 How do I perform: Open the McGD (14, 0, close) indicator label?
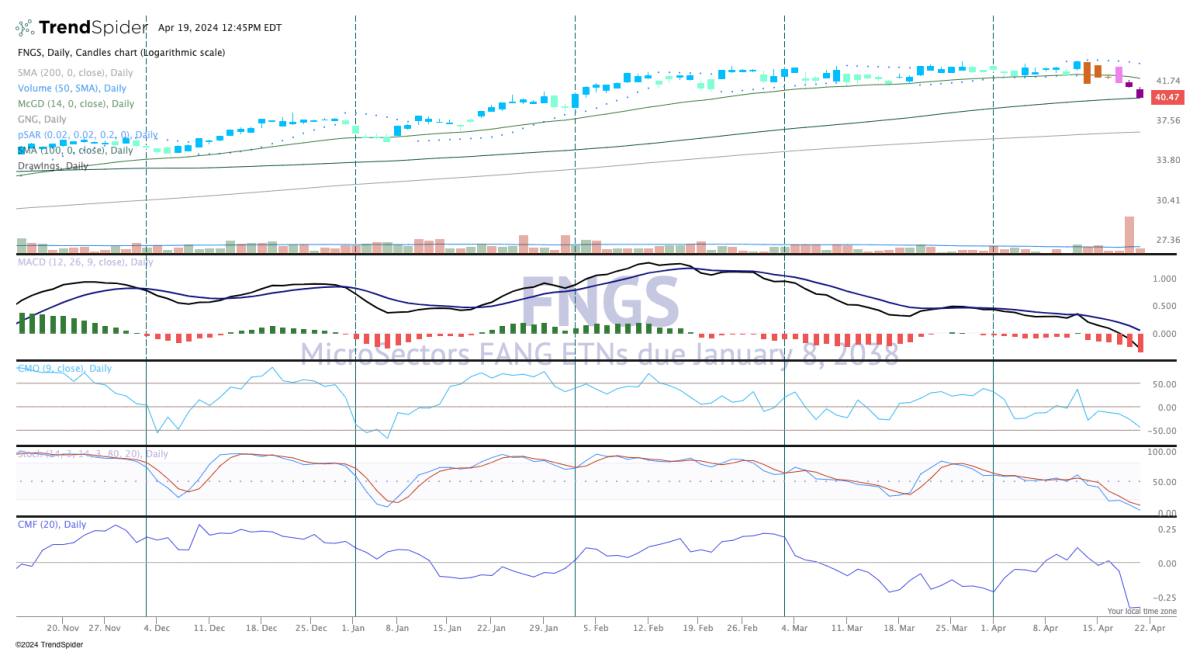76,104
